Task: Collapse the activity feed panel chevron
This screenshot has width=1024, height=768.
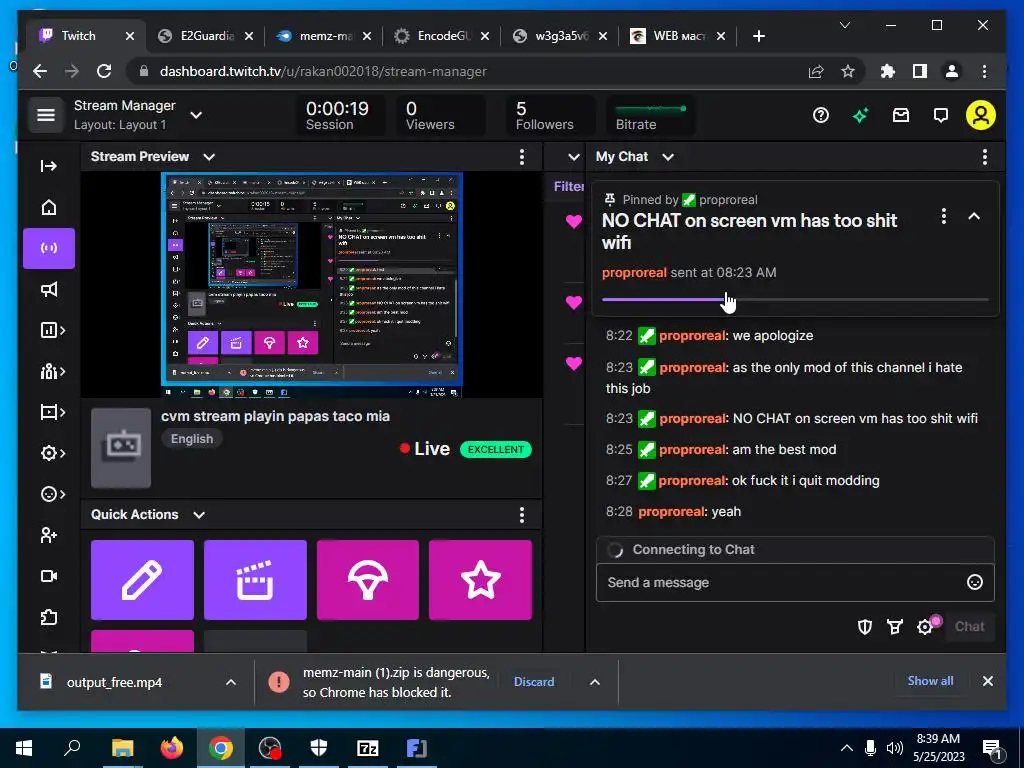Action: (573, 157)
